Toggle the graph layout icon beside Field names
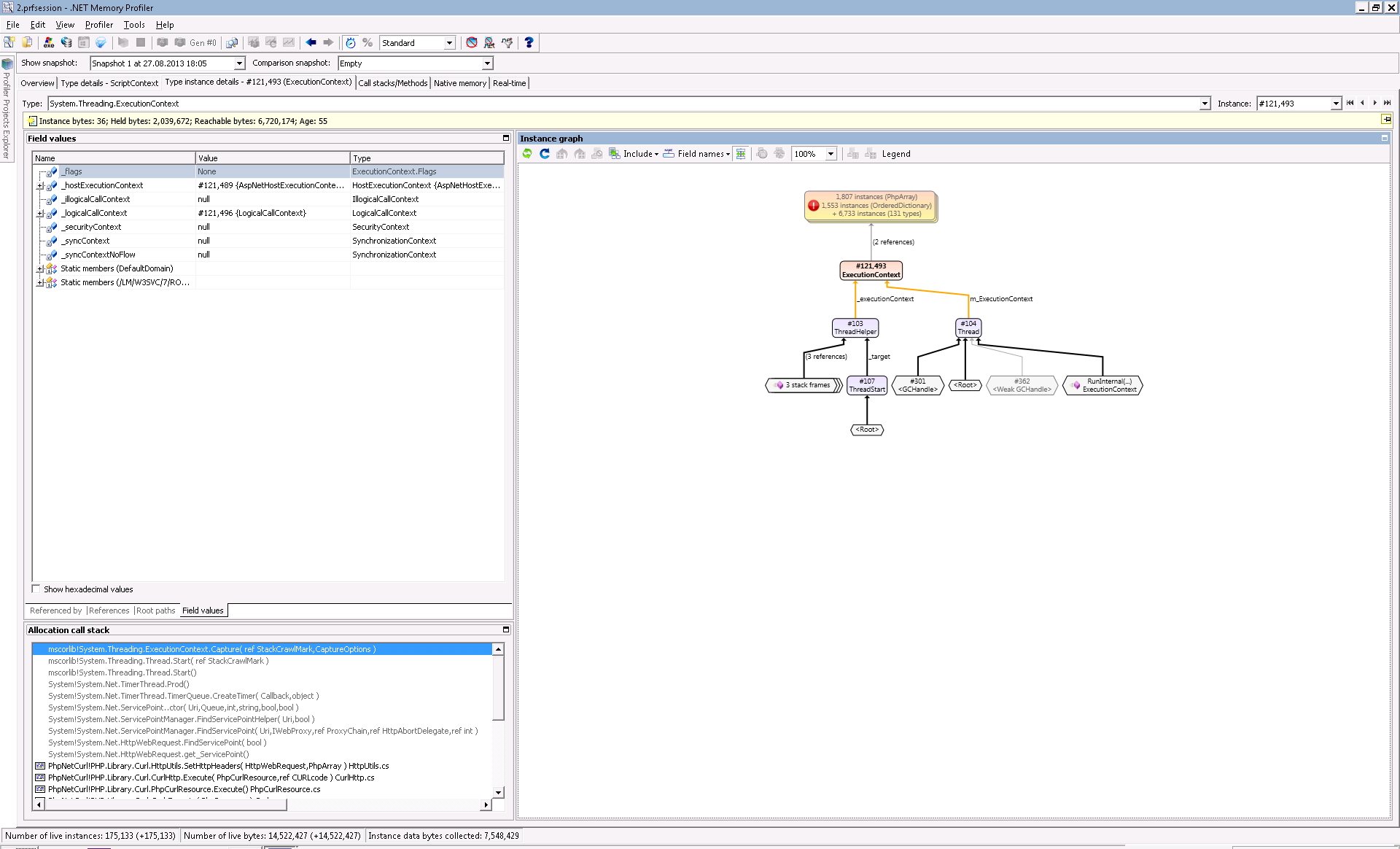Image resolution: width=1400 pixels, height=849 pixels. 741,153
